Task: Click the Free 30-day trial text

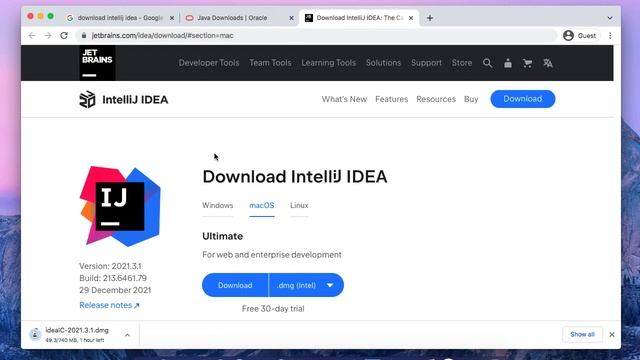Action: 273,309
